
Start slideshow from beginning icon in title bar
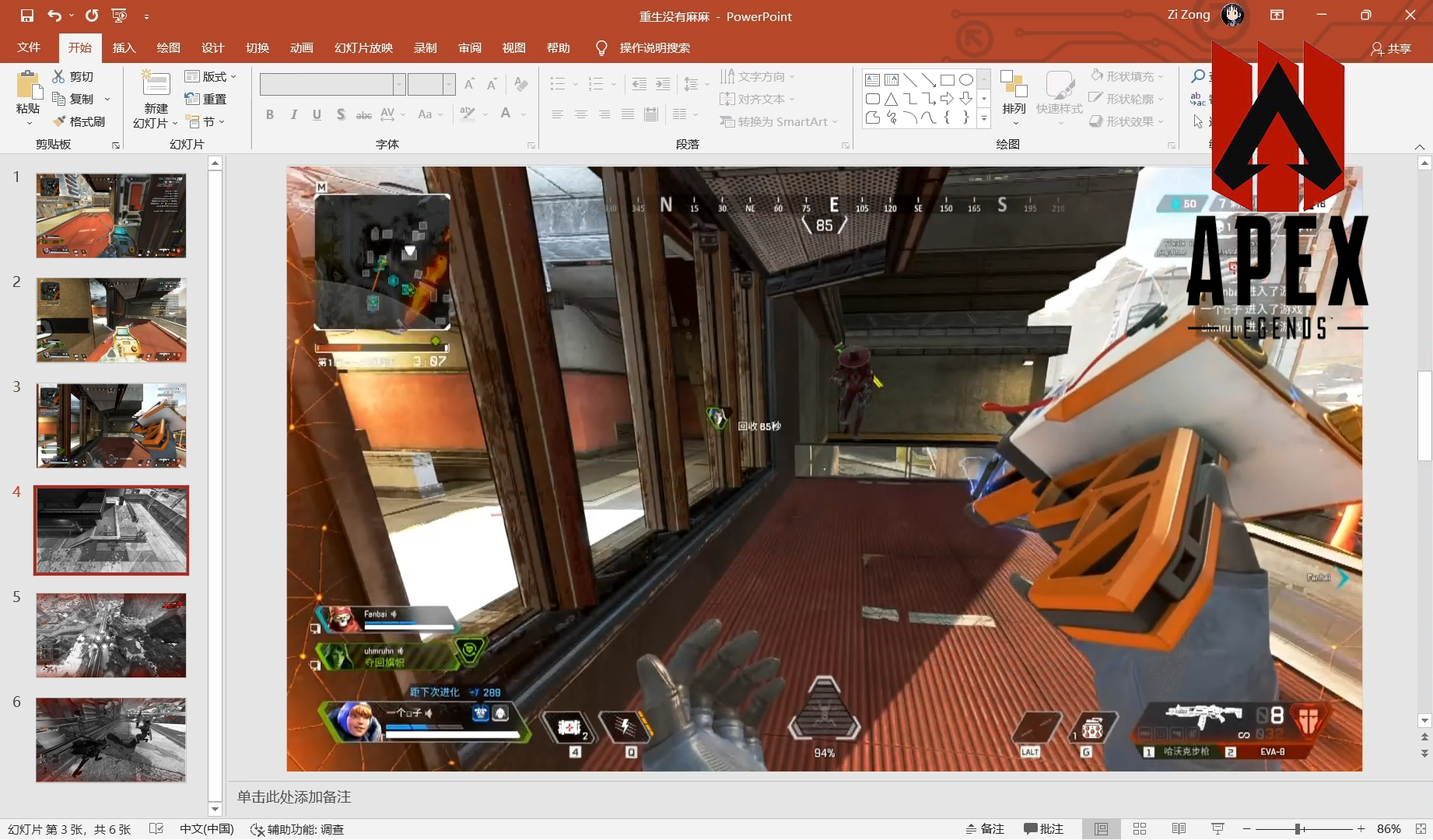pyautogui.click(x=119, y=16)
